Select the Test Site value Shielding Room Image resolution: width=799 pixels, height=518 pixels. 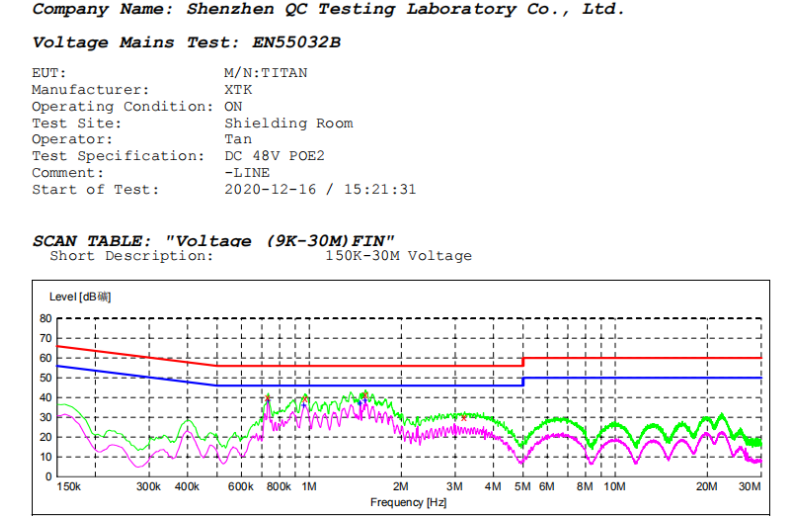(x=288, y=123)
